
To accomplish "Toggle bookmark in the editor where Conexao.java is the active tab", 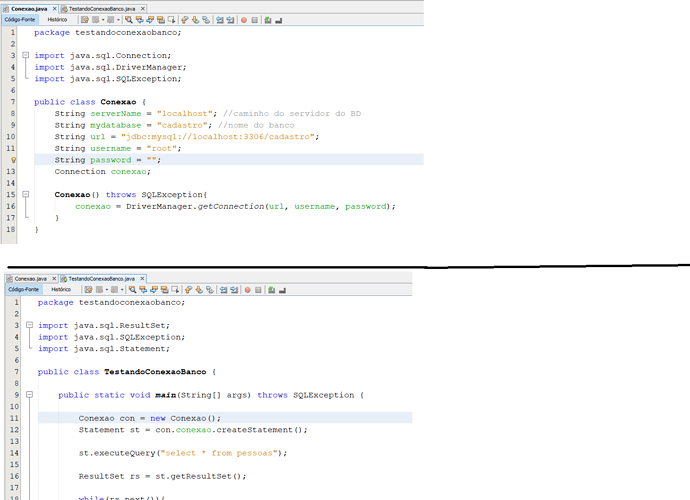I will point(206,20).
